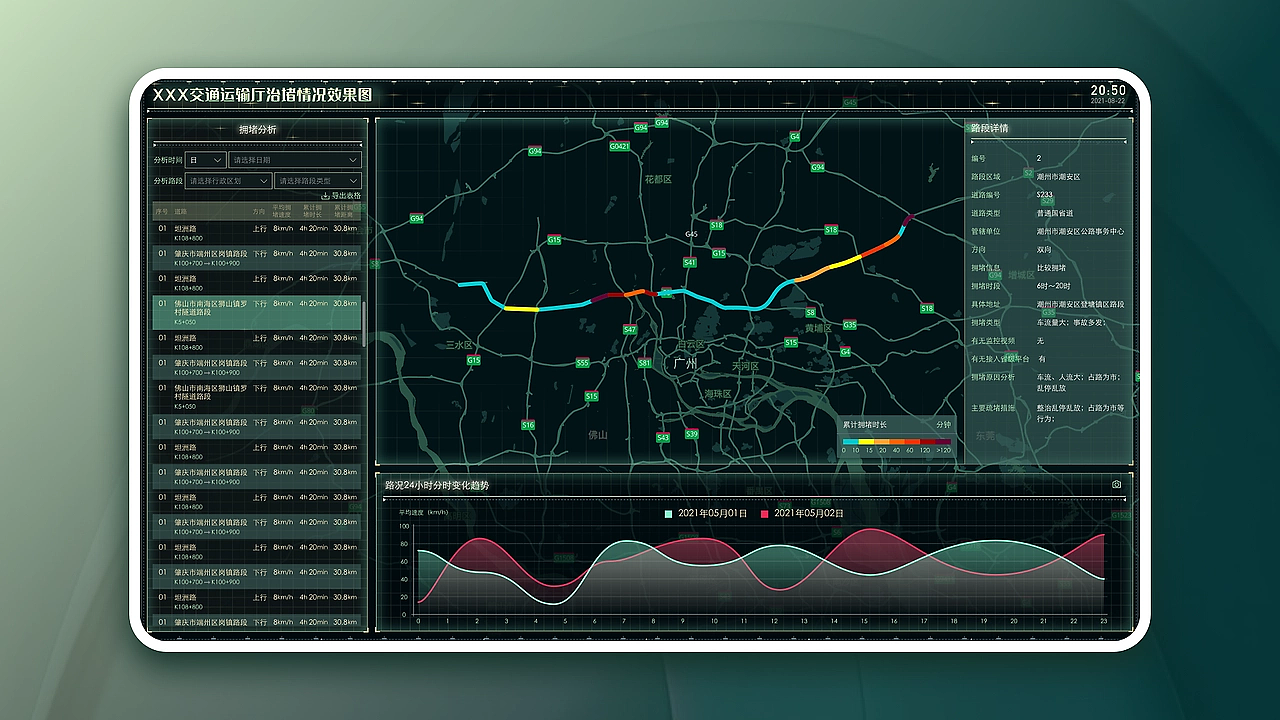Viewport: 1280px width, 720px height.
Task: Click the 序号 column header
Action: point(161,212)
